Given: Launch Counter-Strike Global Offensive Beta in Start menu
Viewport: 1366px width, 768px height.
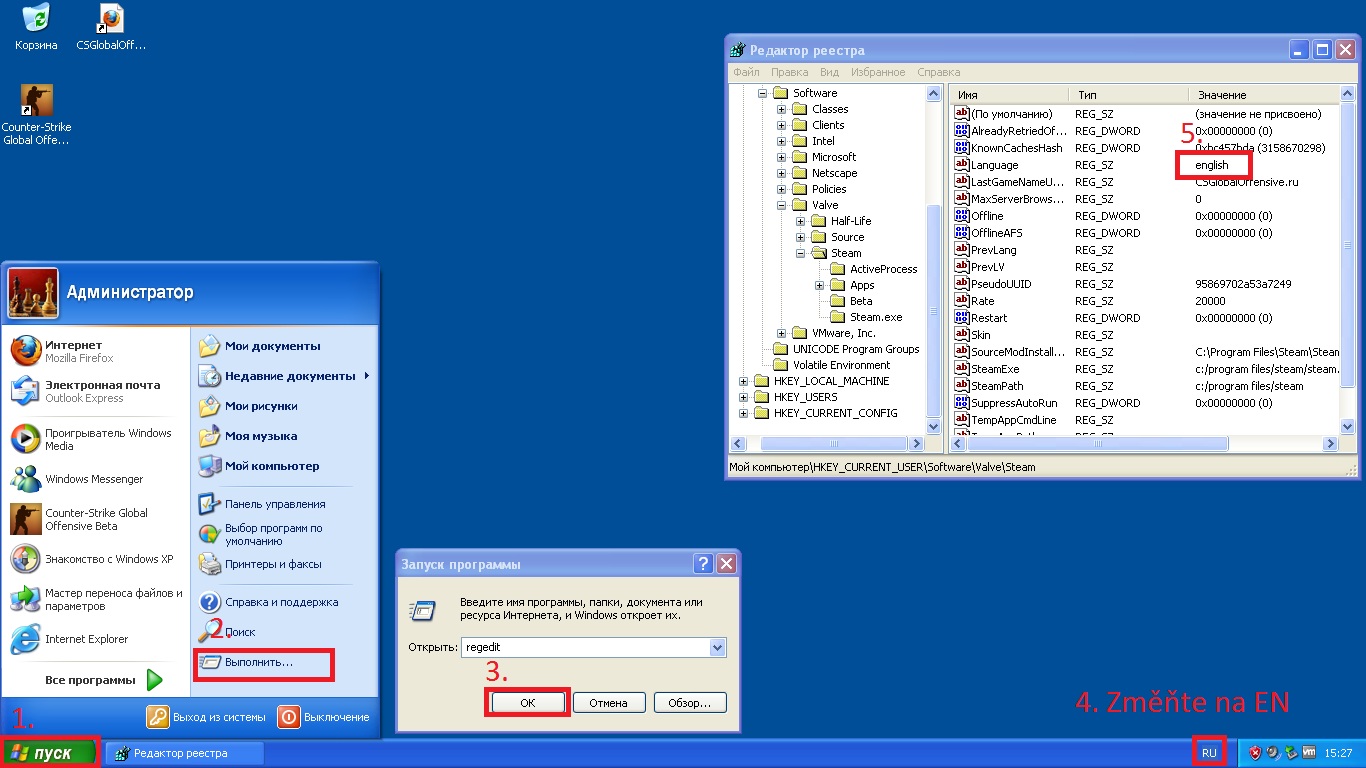Looking at the screenshot, I should click(x=95, y=519).
